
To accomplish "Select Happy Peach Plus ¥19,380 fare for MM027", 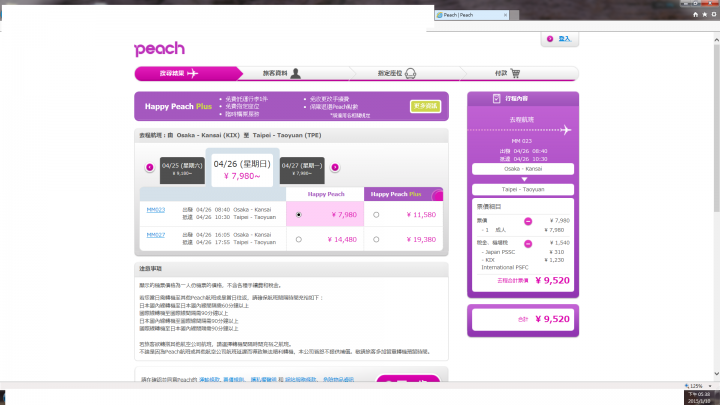I will click(376, 240).
